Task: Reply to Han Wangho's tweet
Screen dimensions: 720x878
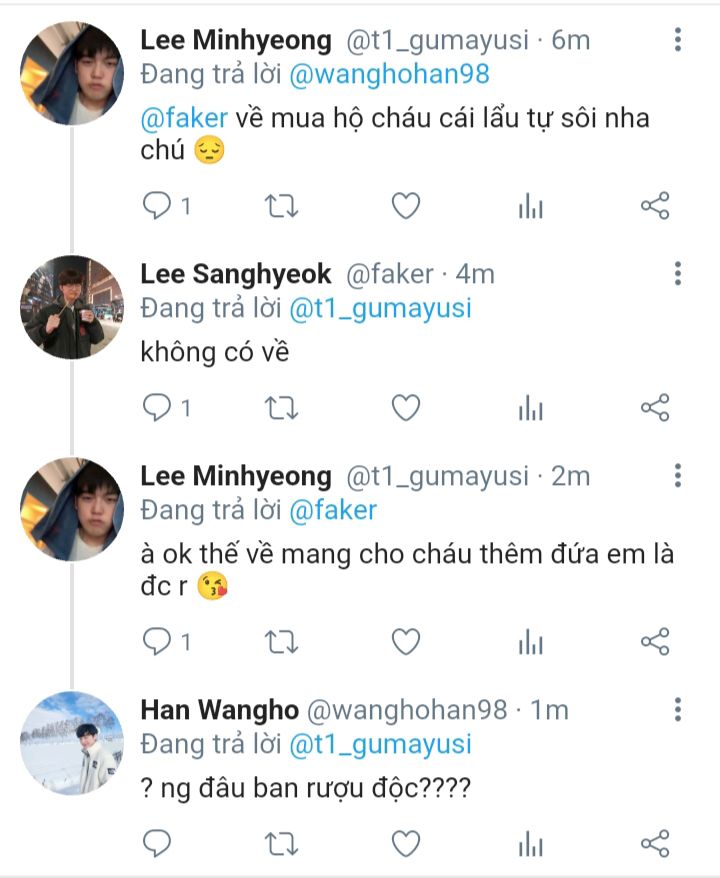Action: pyautogui.click(x=158, y=843)
